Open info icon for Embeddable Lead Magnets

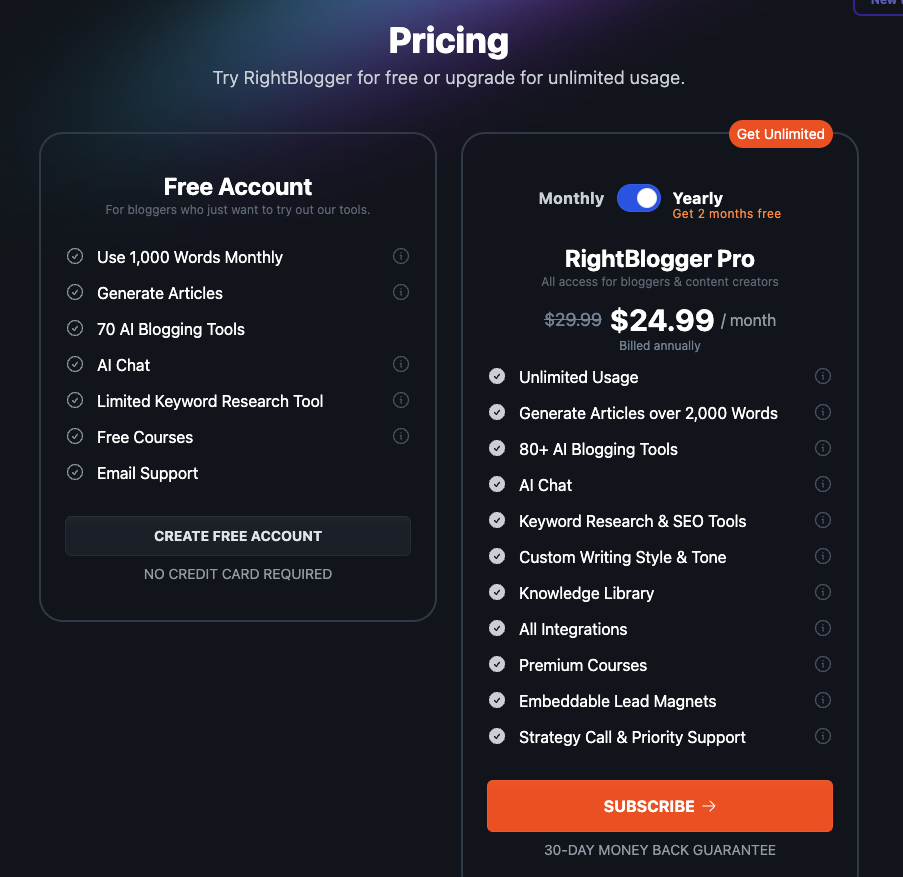coord(823,700)
